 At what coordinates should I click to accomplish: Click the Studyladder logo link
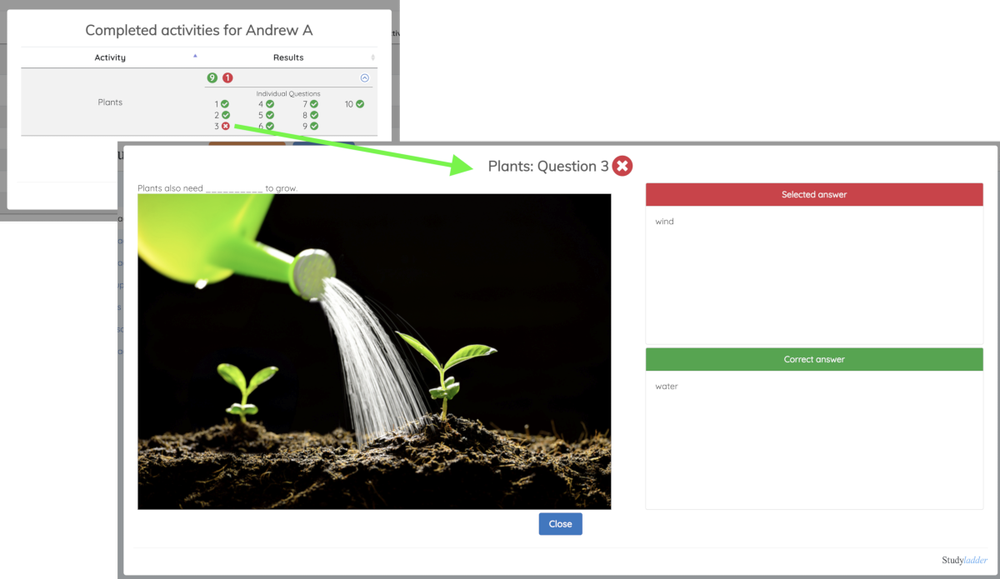click(964, 560)
